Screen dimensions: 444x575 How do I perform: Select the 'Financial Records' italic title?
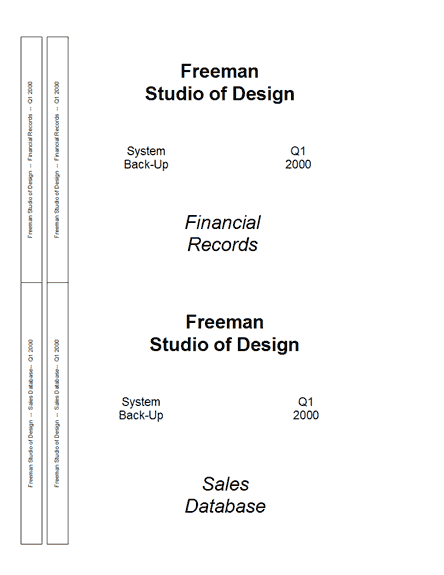pyautogui.click(x=223, y=234)
